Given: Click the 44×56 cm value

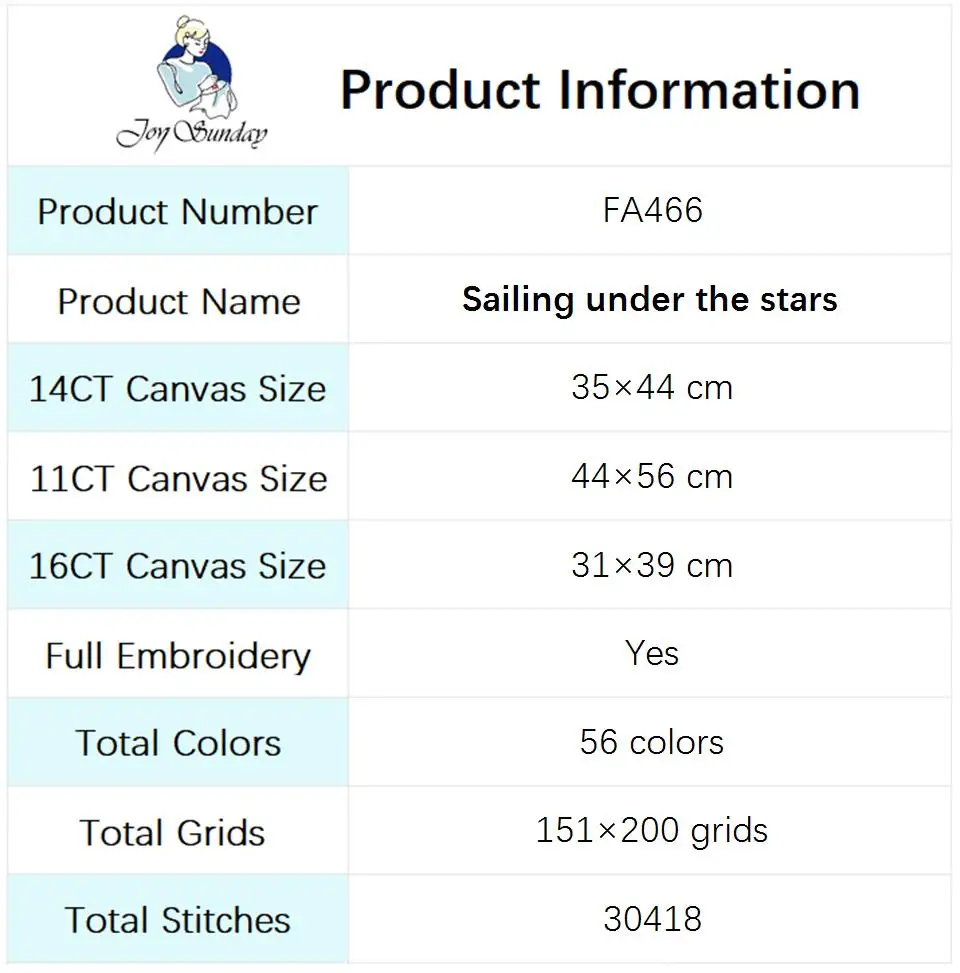Looking at the screenshot, I should [652, 477].
